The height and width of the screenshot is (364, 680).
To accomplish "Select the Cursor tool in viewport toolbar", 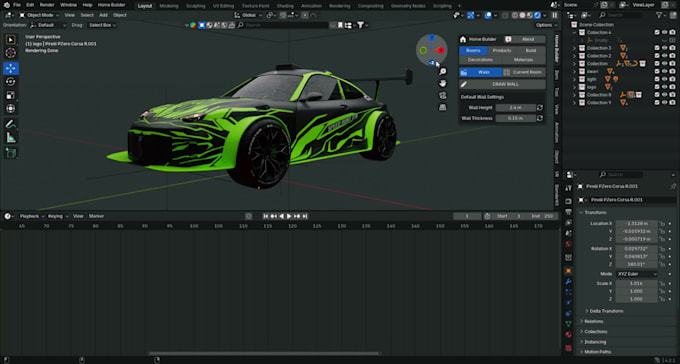I will [x=10, y=53].
